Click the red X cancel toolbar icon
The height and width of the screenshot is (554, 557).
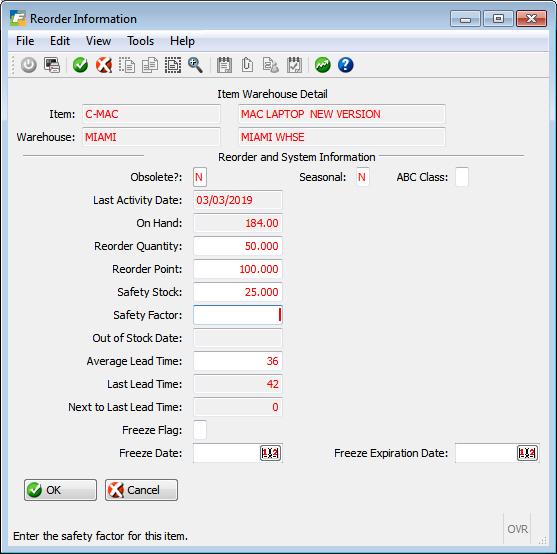[104, 65]
